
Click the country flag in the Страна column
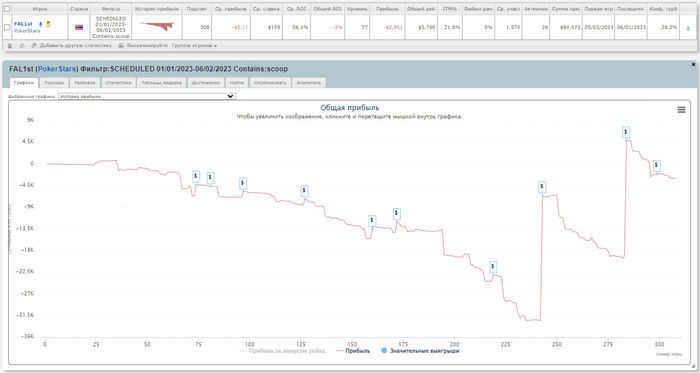tap(79, 27)
